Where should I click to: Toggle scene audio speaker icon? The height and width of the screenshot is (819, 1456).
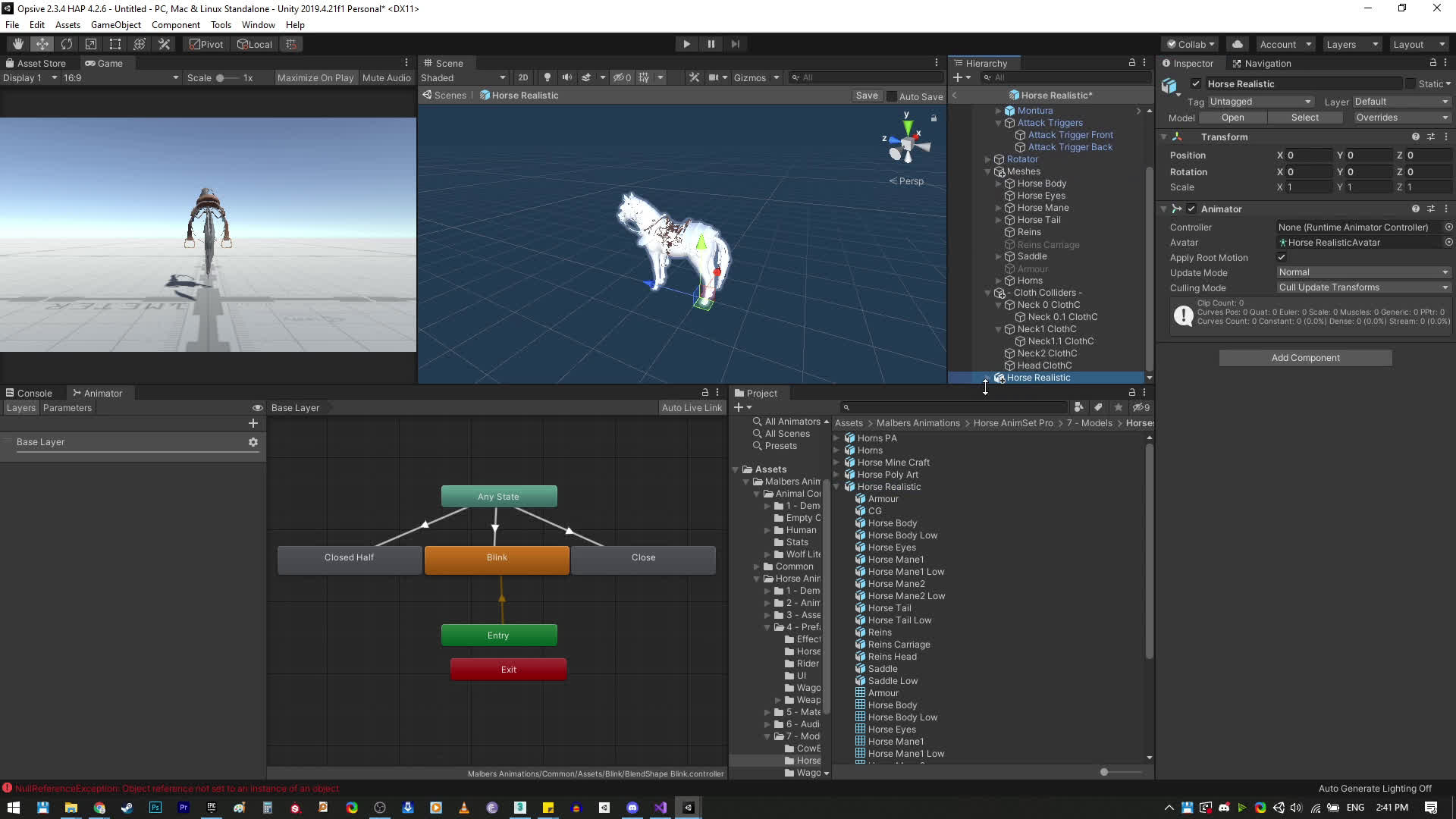566,77
